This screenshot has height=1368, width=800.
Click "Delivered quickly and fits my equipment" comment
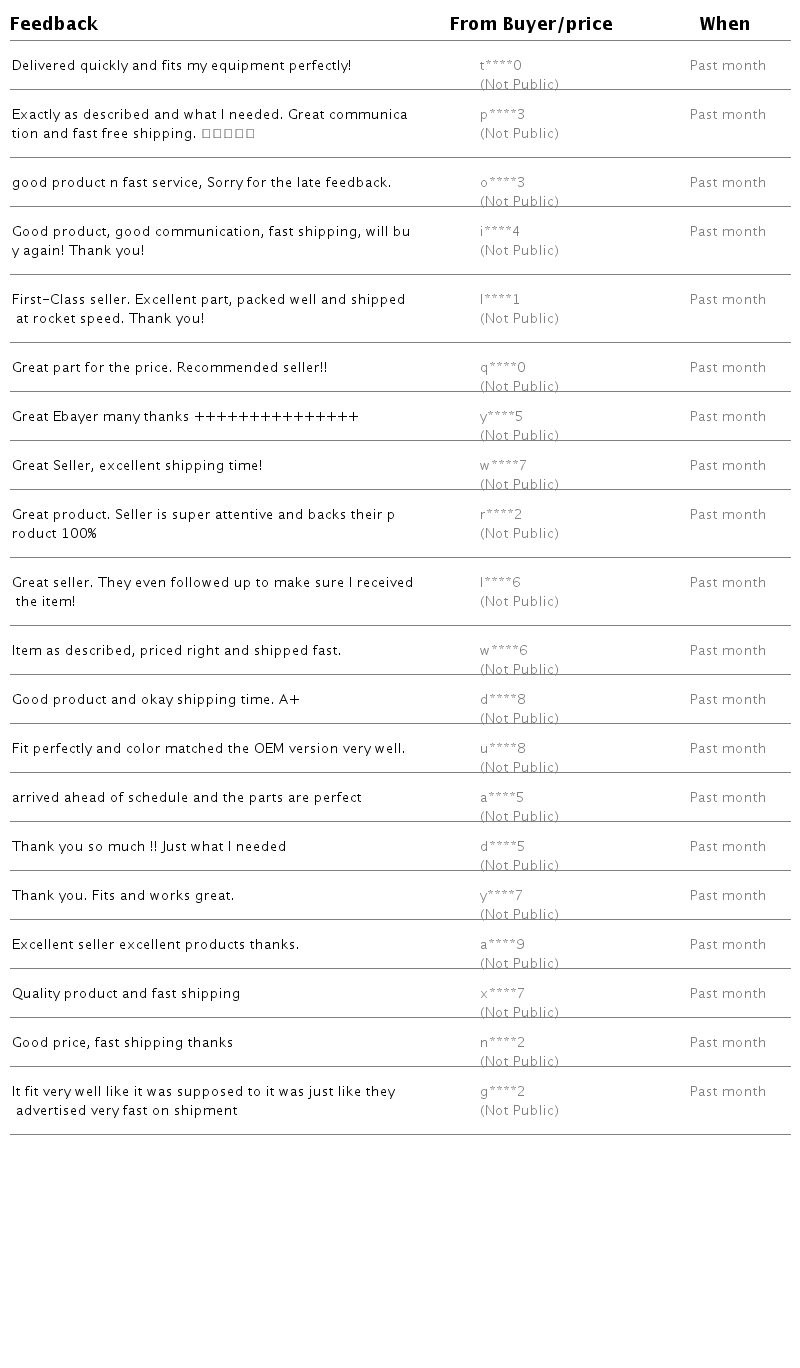point(181,66)
